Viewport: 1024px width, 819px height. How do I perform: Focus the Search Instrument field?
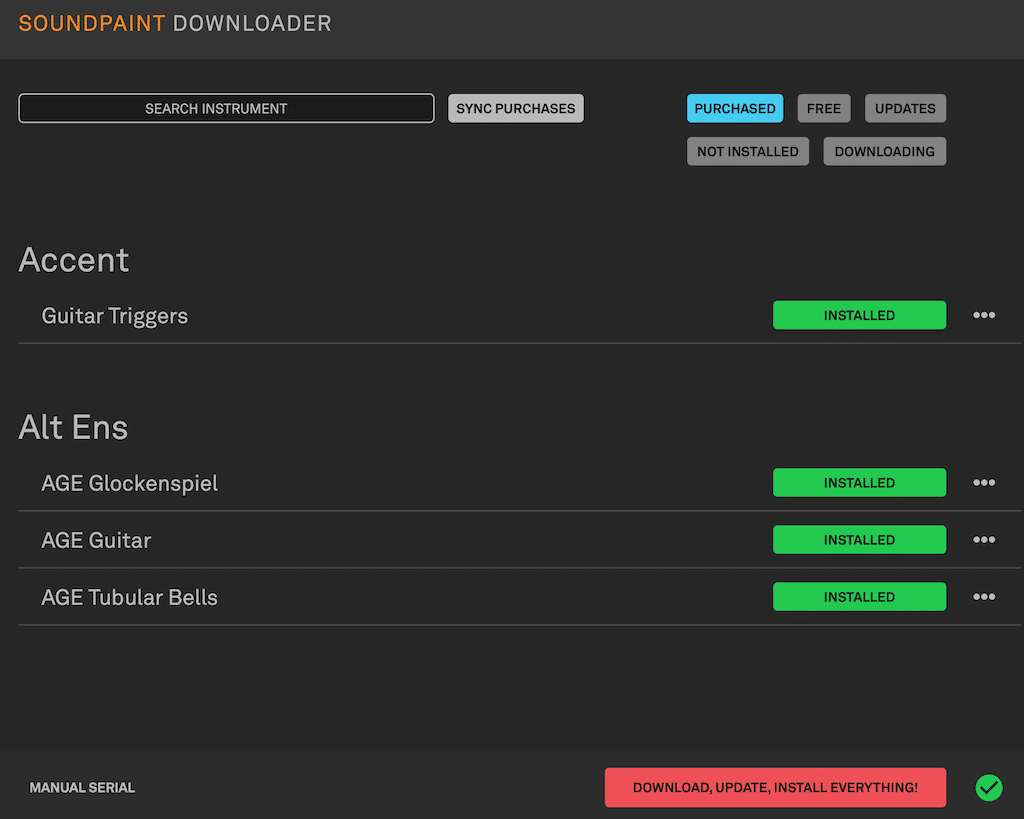(x=227, y=108)
